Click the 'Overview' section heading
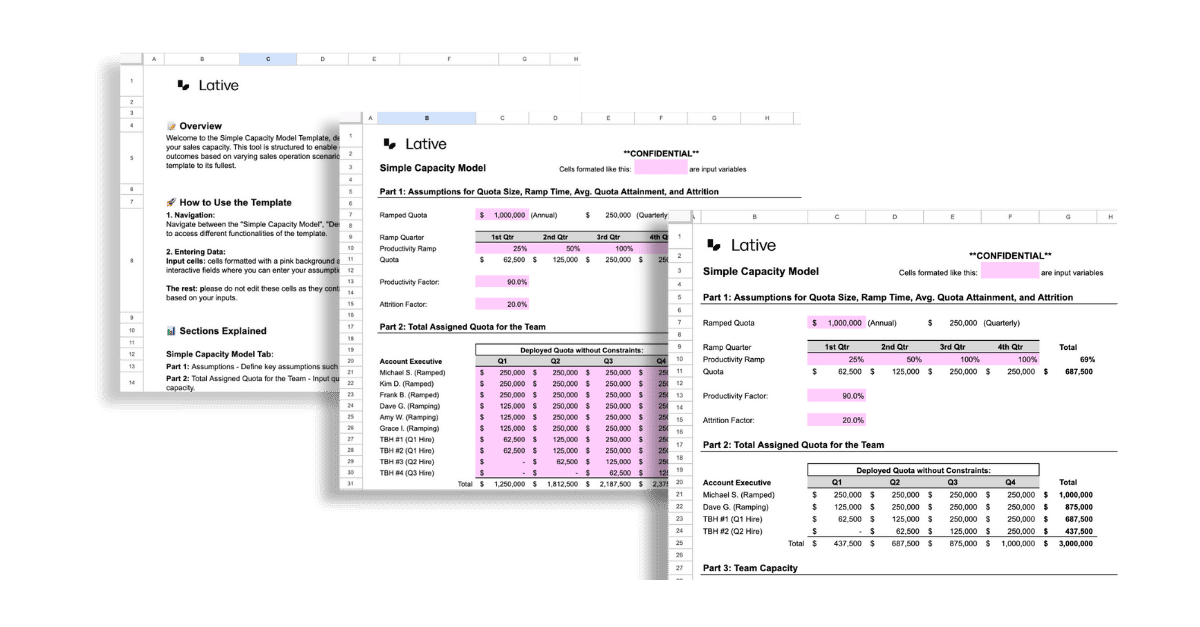 pyautogui.click(x=192, y=125)
